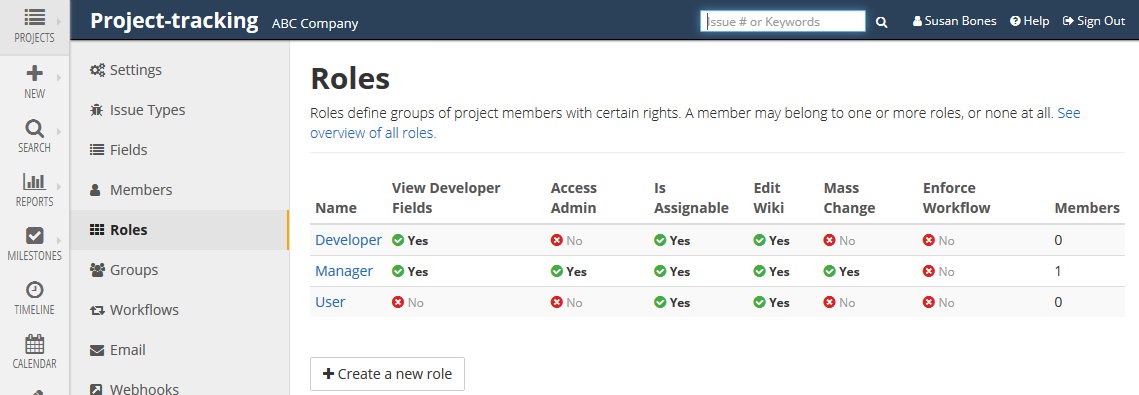1139x395 pixels.
Task: Click User's green Edit Wiki check
Action: [759, 302]
